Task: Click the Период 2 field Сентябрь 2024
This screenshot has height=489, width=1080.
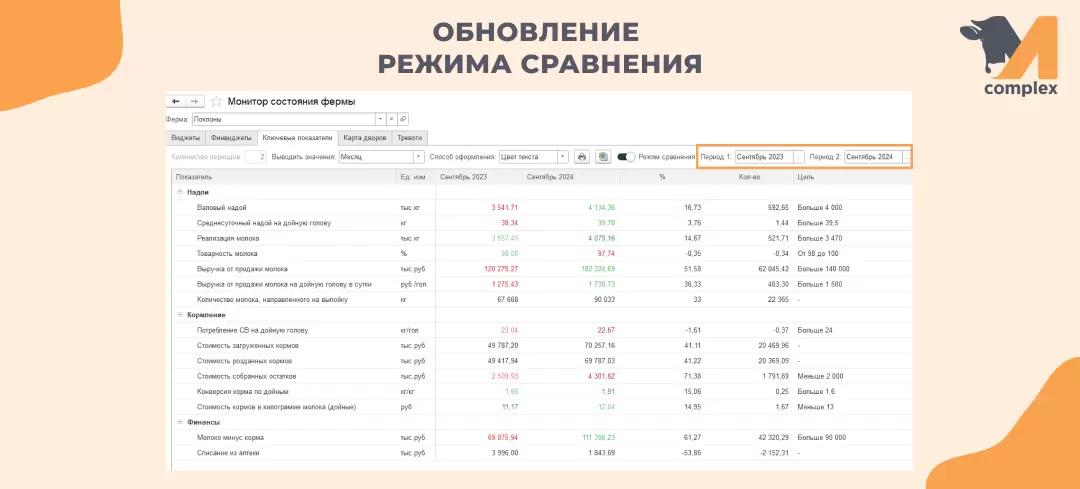Action: [873, 157]
